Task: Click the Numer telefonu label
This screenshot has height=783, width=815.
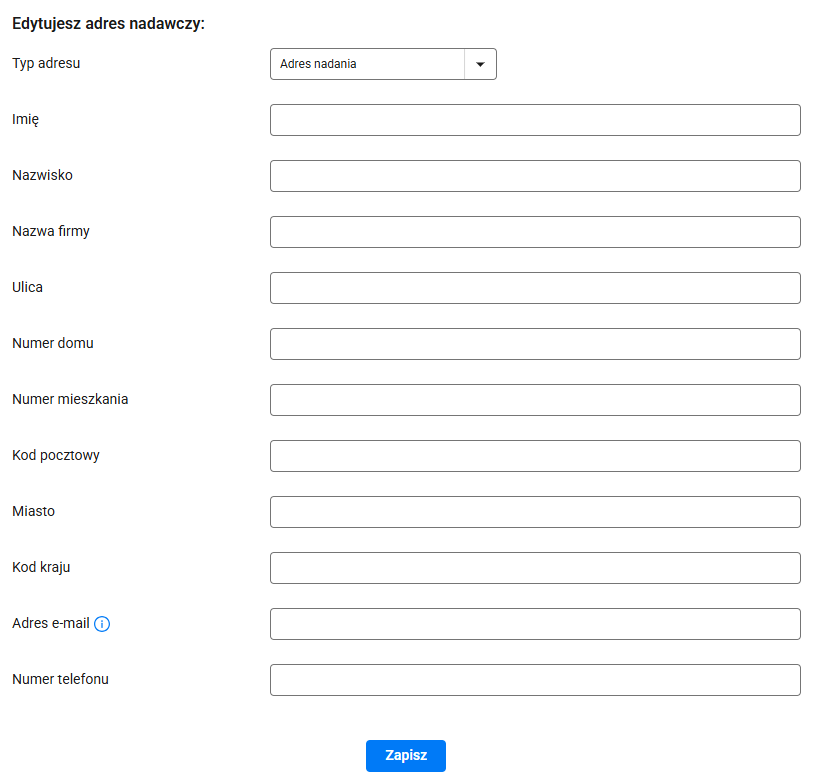Action: coord(60,679)
